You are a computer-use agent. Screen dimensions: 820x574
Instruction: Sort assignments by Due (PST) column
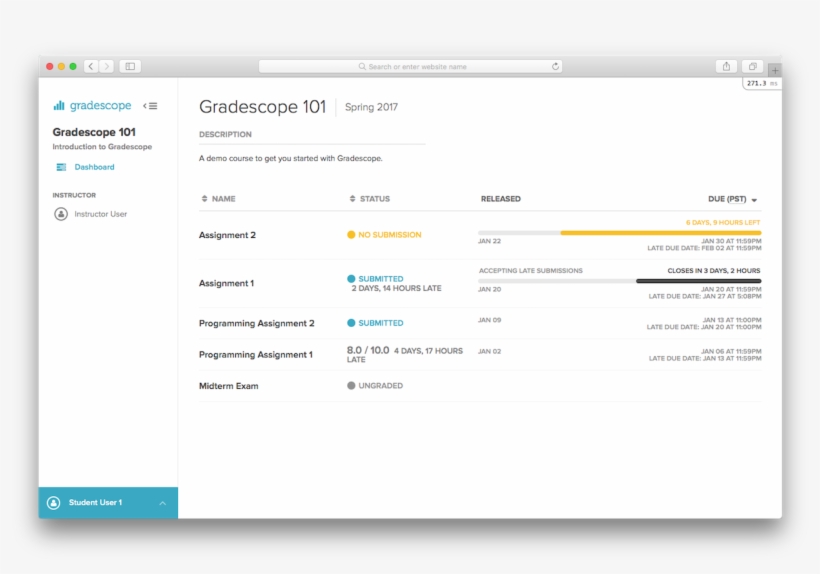[733, 199]
